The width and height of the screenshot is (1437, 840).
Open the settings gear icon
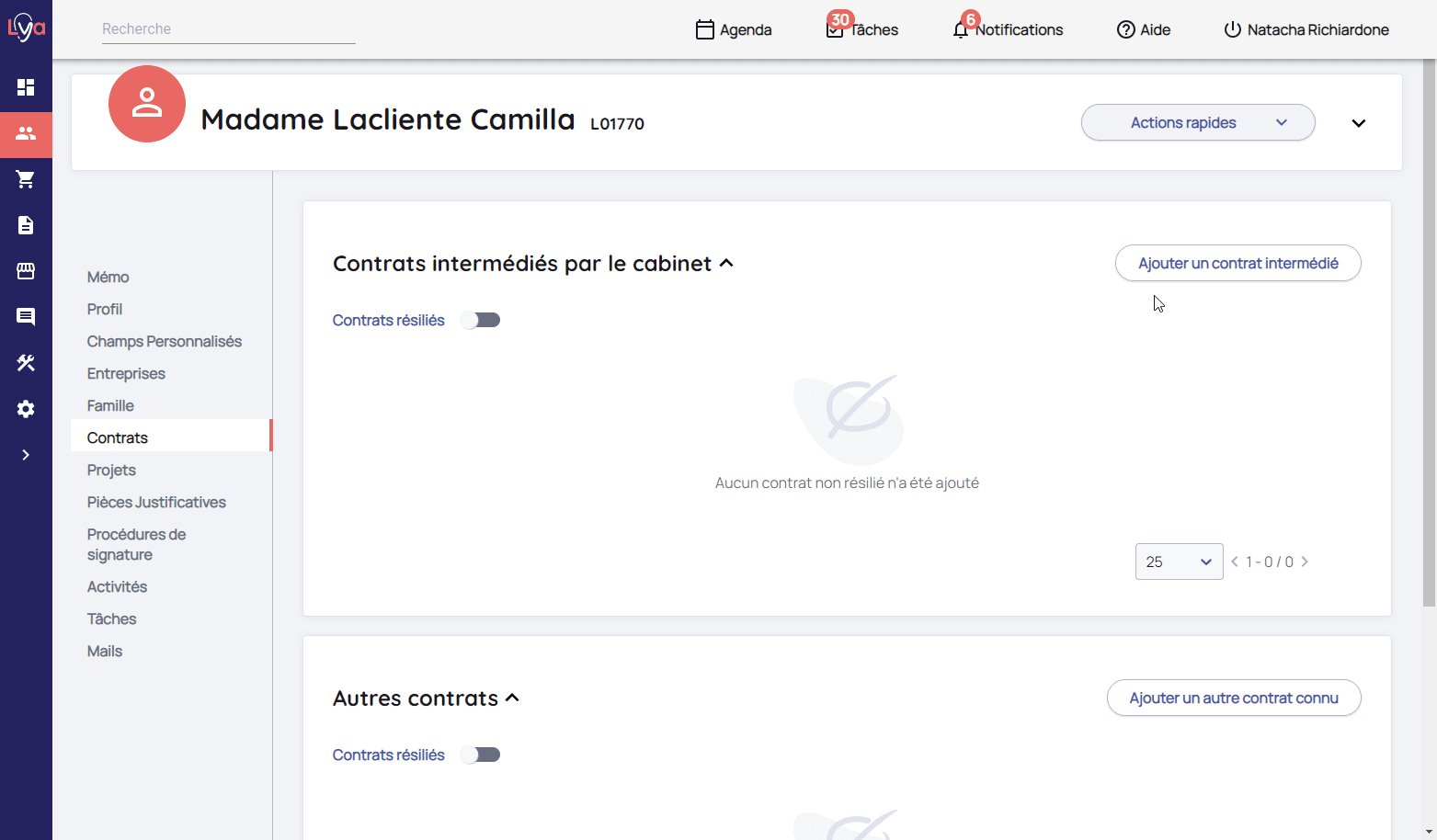point(26,409)
